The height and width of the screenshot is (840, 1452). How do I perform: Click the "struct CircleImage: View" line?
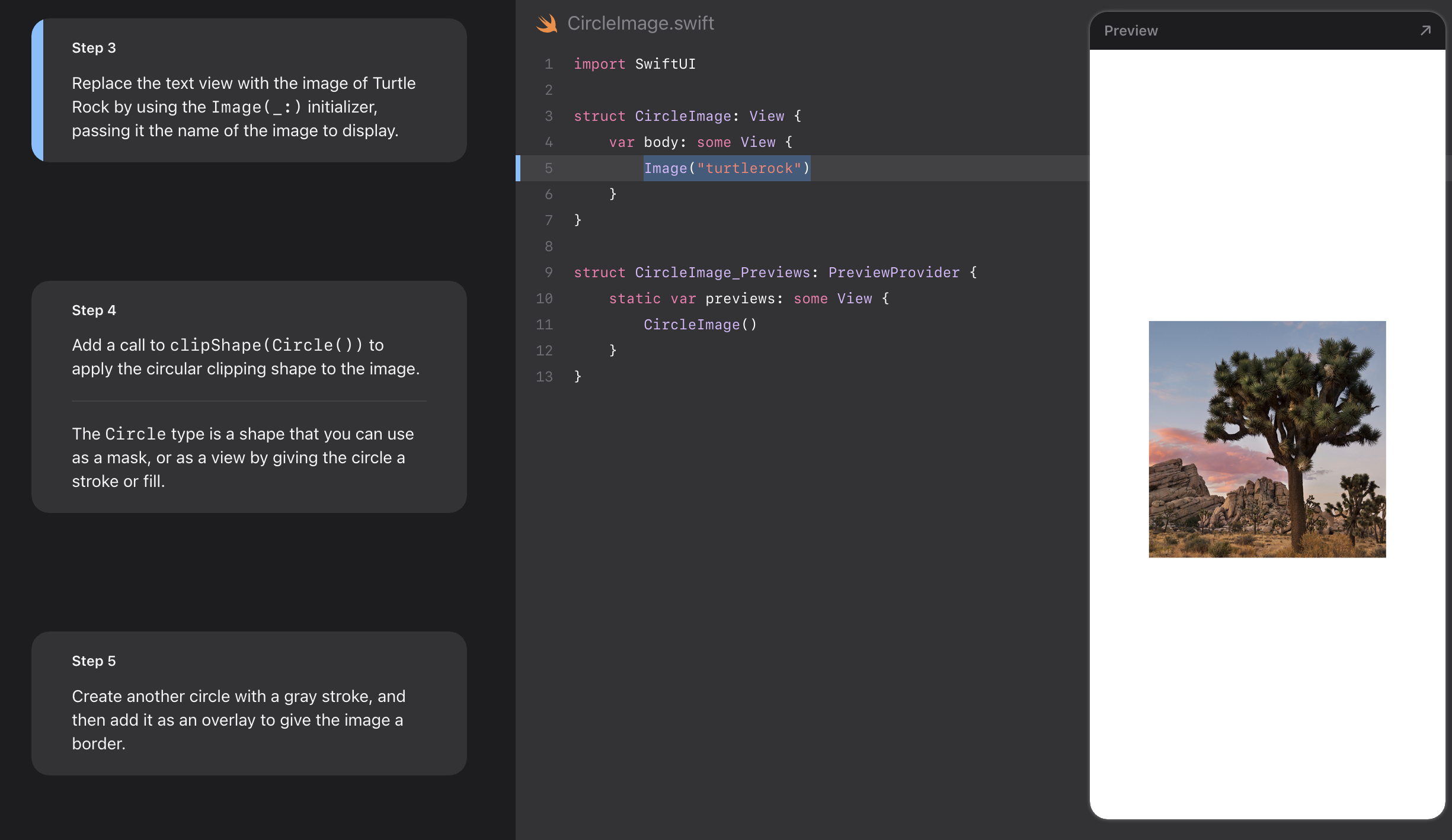point(687,116)
